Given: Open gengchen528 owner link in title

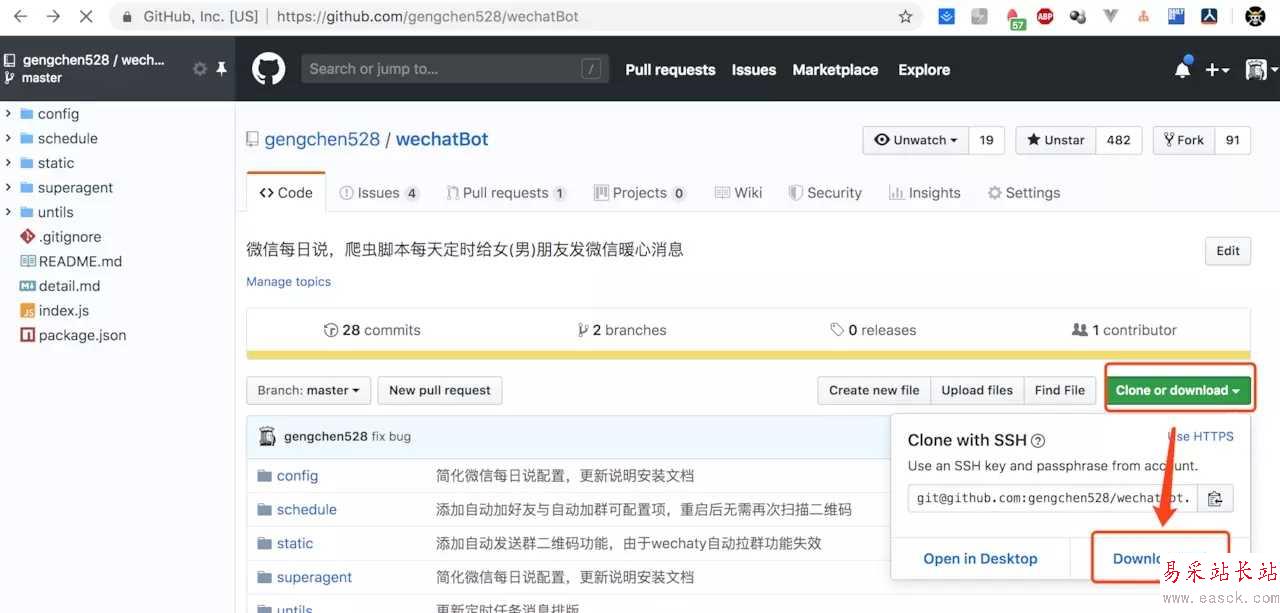Looking at the screenshot, I should coord(322,139).
